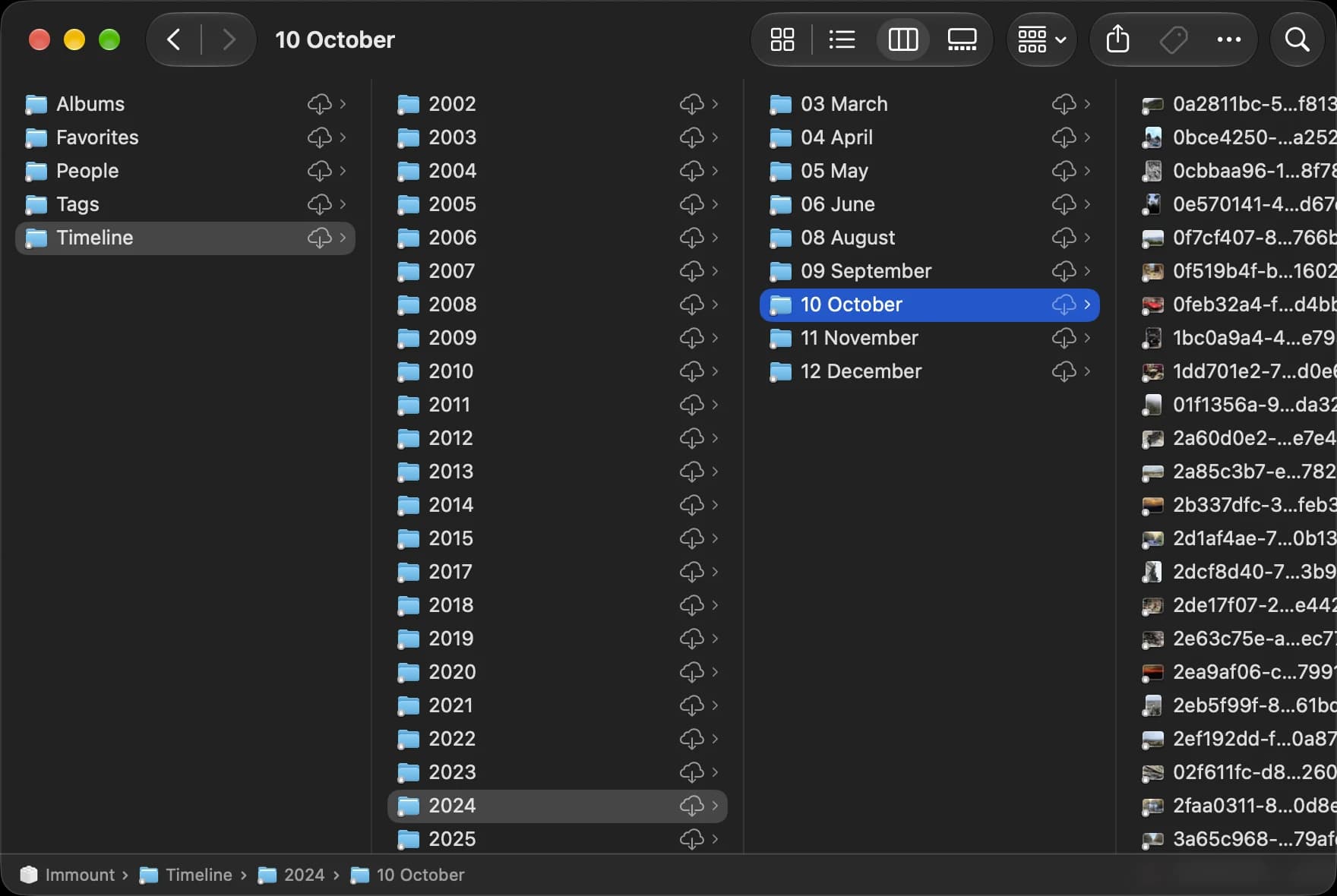Click cloud download icon for People

[319, 171]
